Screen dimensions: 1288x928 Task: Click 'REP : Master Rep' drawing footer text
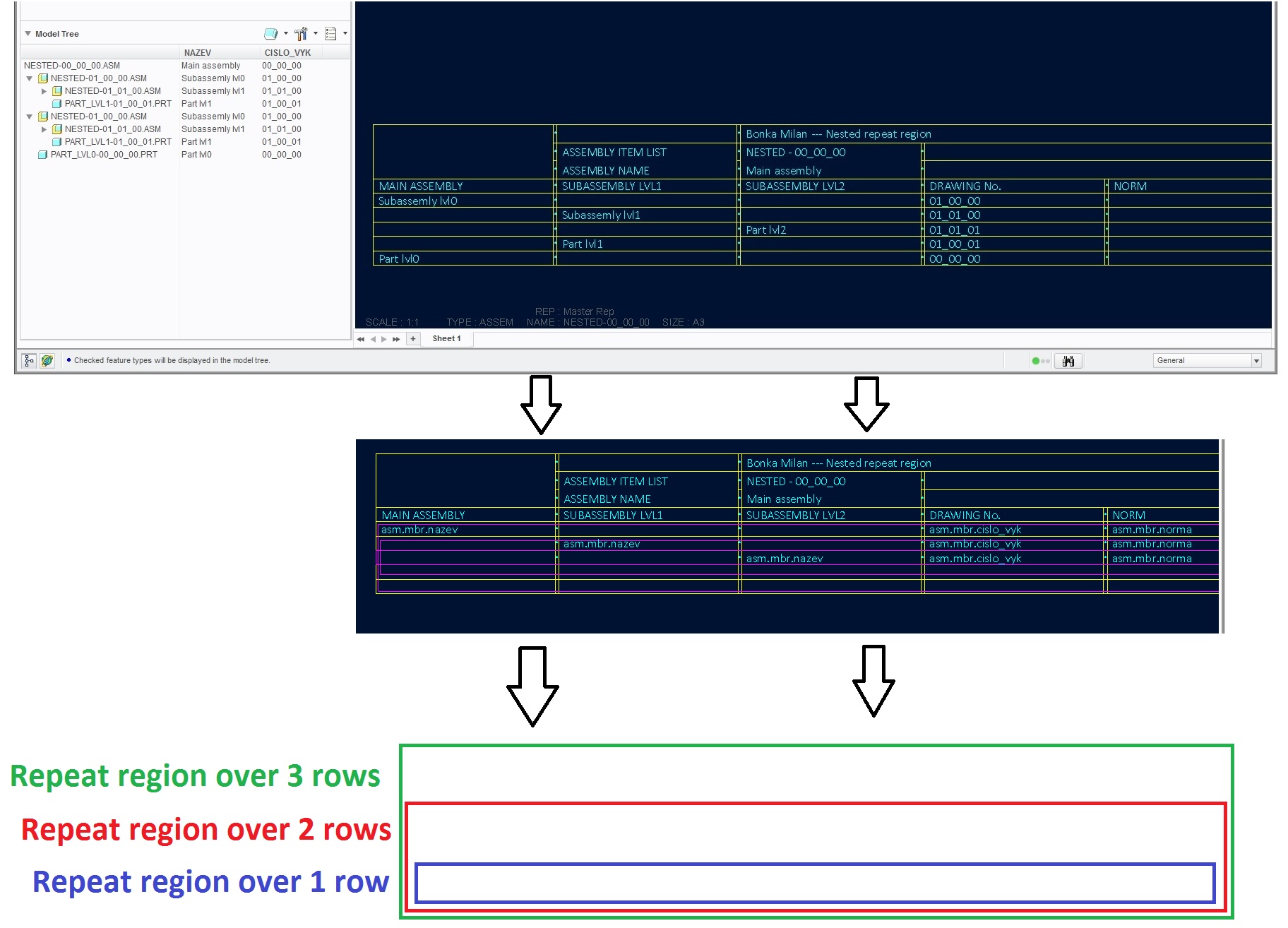click(x=575, y=311)
